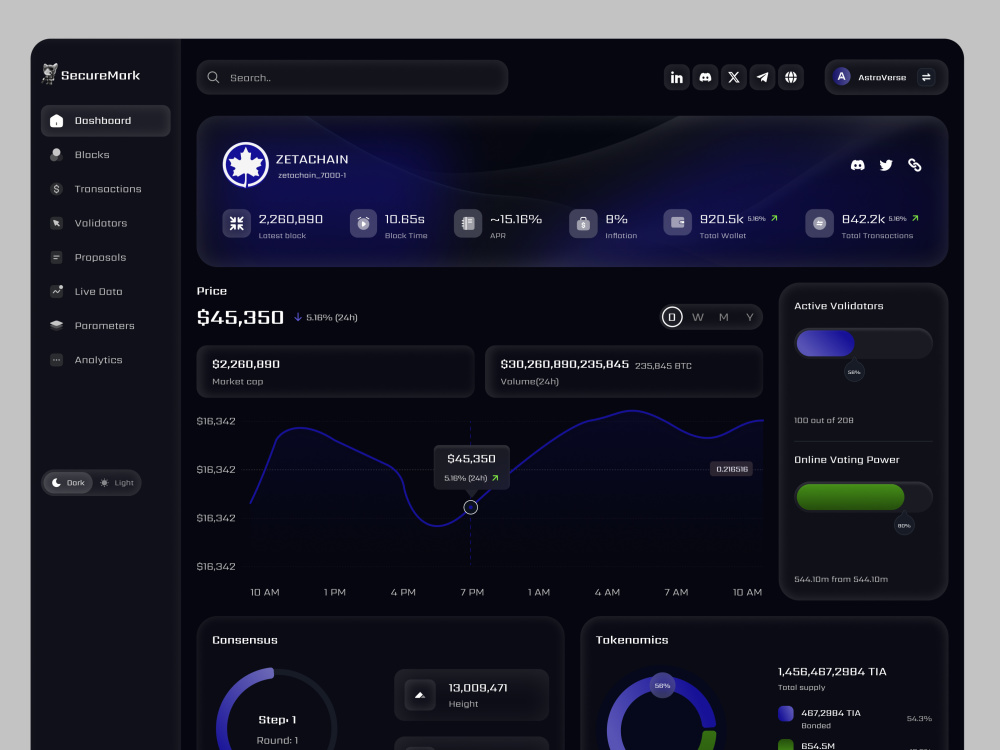Click the price chart point marker
This screenshot has width=1000, height=750.
[x=471, y=507]
